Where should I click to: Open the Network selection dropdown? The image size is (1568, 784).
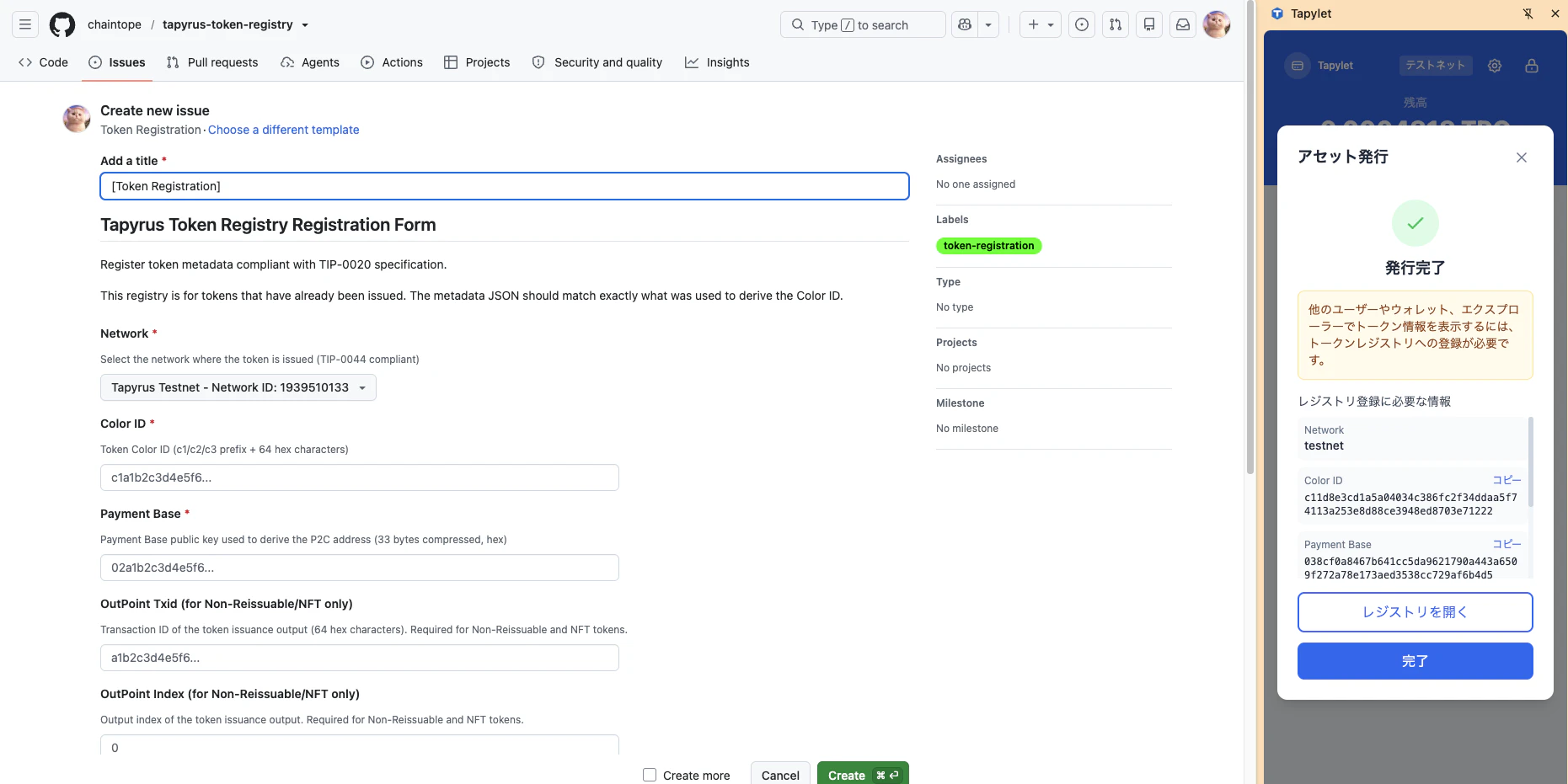[x=238, y=387]
